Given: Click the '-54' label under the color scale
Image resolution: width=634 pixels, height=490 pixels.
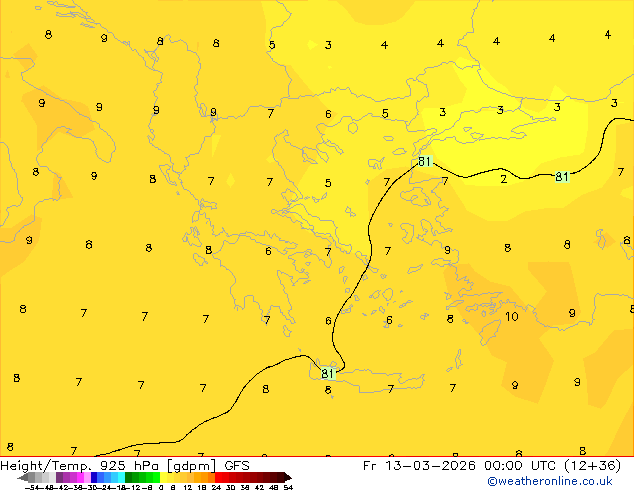Looking at the screenshot, I should [32, 488].
